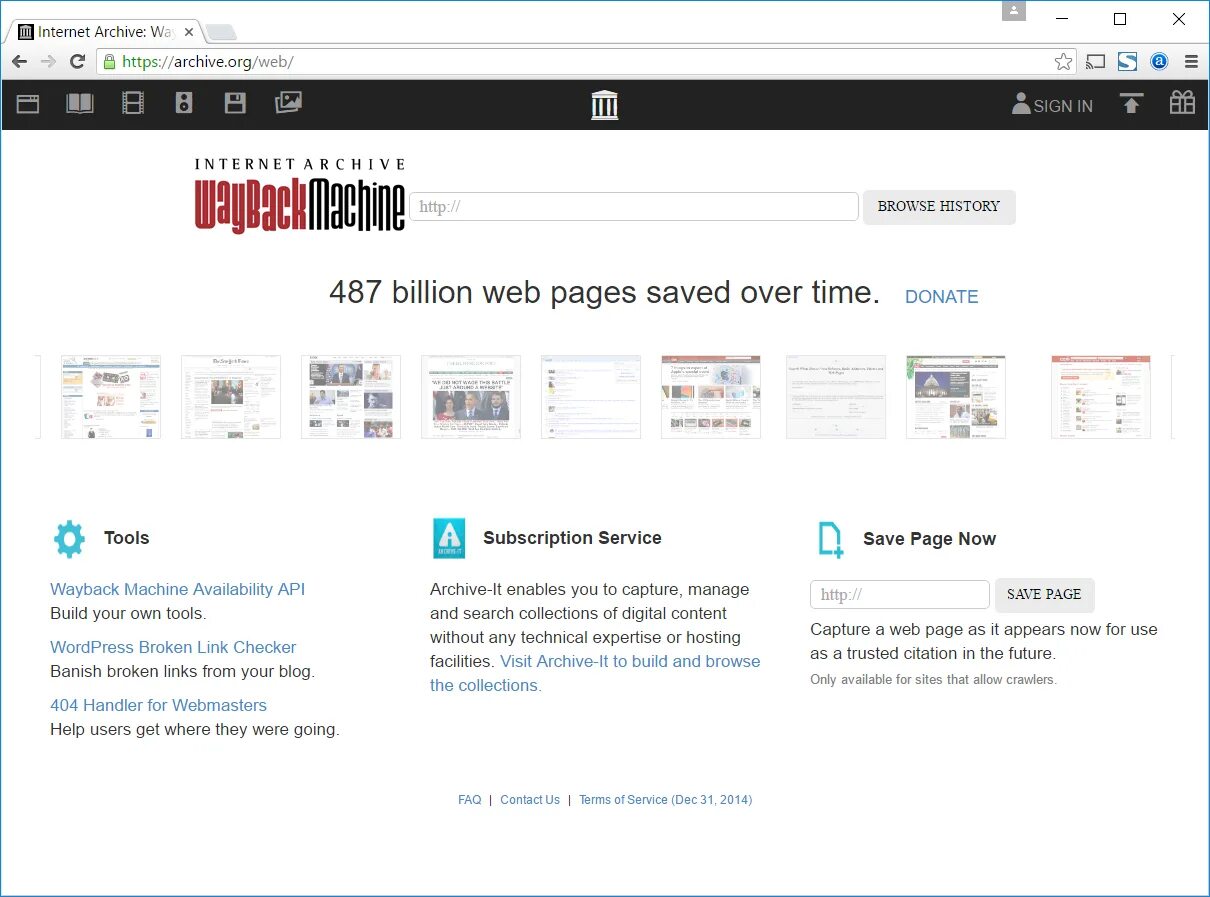The width and height of the screenshot is (1210, 897).
Task: Select the Internet Archive: Wayback tab
Action: [105, 32]
